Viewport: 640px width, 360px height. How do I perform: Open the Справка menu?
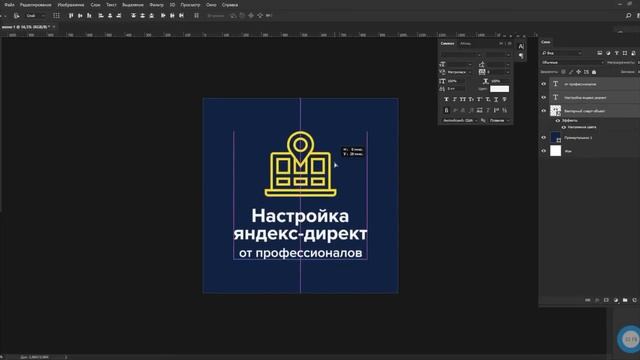tap(230, 5)
